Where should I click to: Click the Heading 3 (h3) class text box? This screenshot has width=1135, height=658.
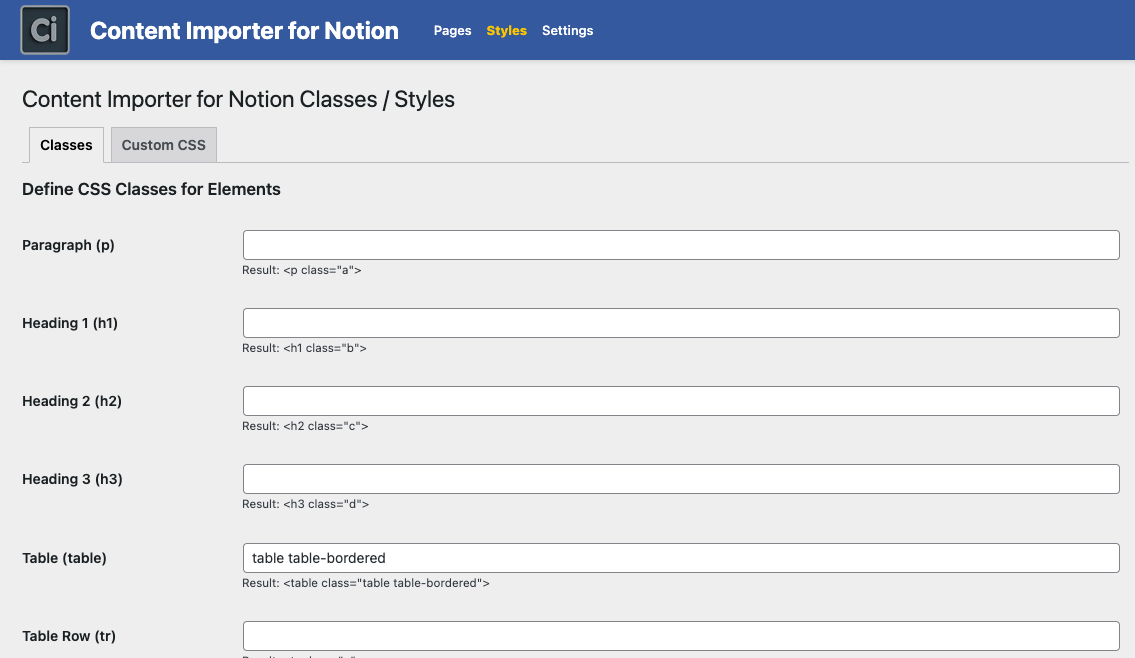coord(680,479)
